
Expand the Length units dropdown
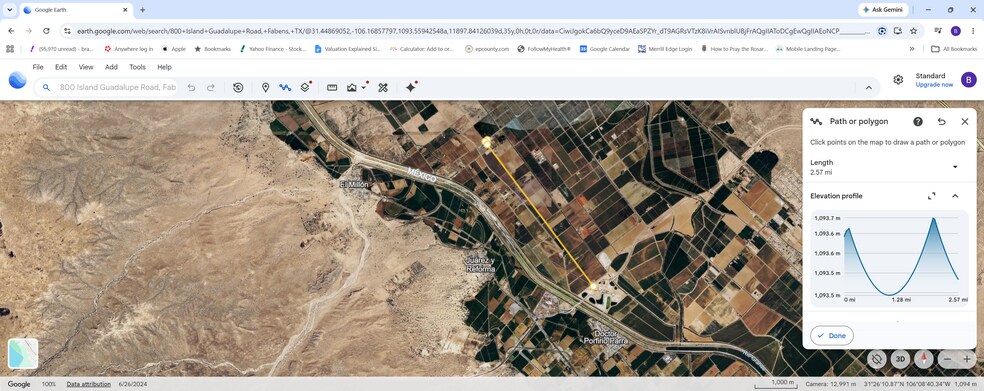click(x=955, y=167)
